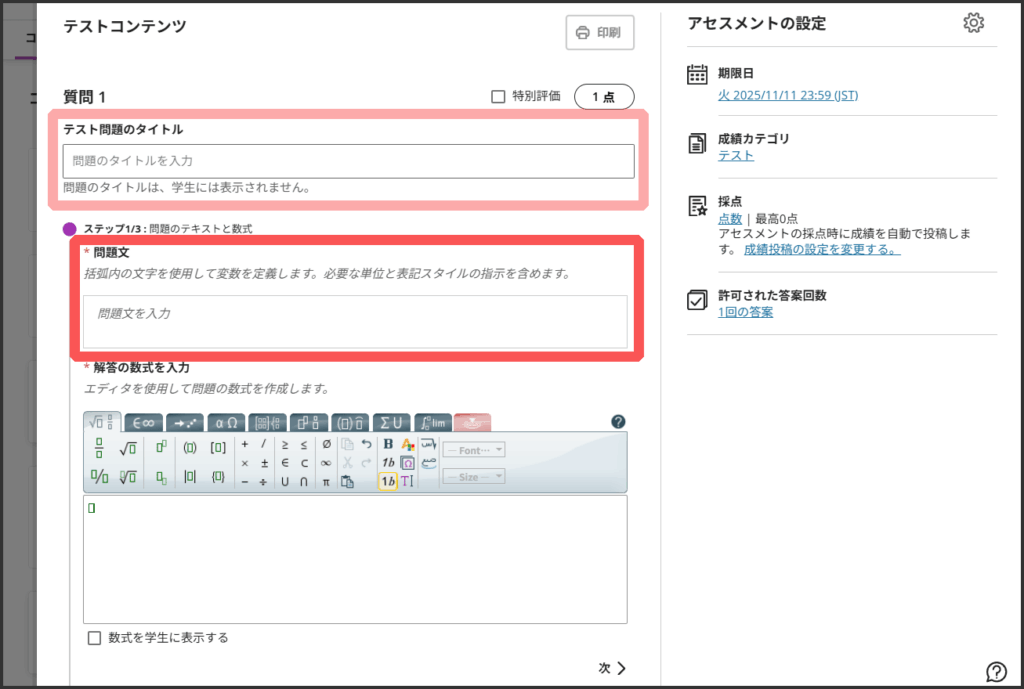Open assessment settings gear icon
This screenshot has width=1024, height=689.
973,23
